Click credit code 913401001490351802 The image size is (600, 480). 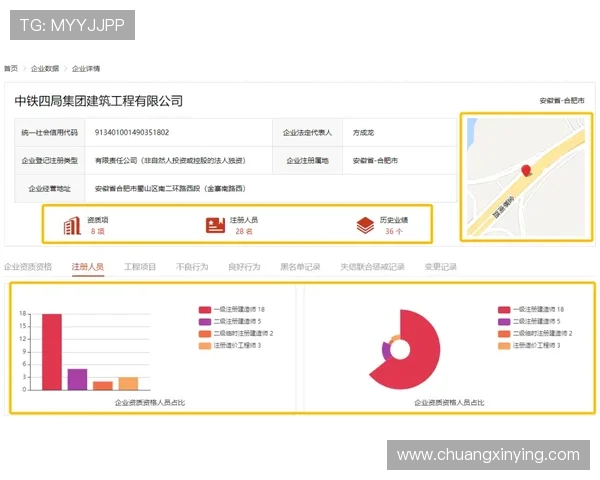pos(132,132)
